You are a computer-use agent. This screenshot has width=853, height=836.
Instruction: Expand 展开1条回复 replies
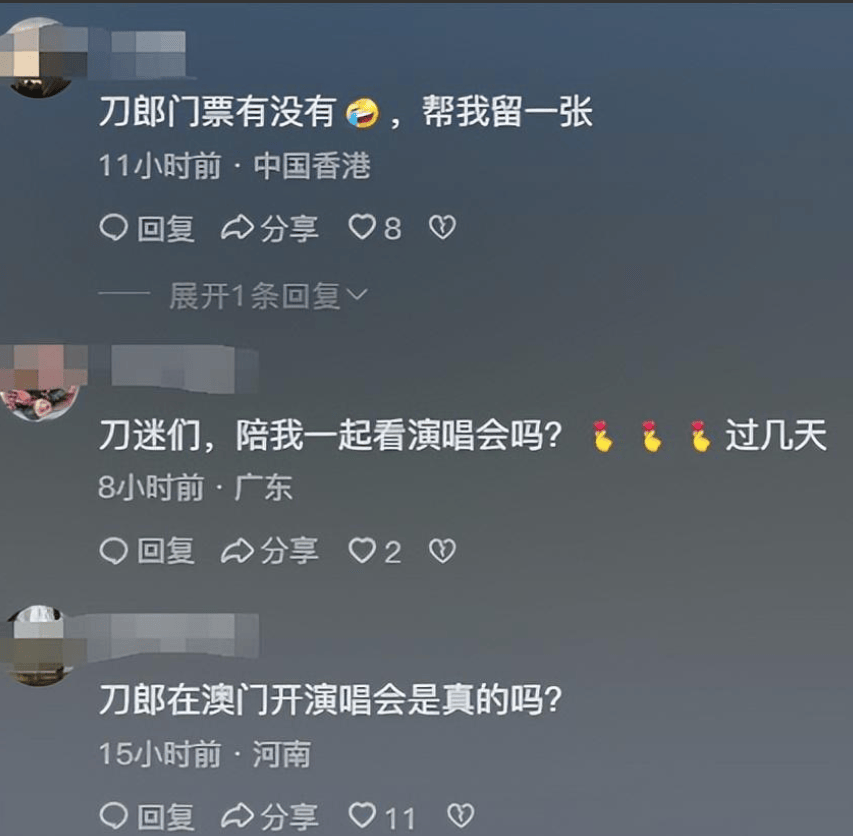point(255,296)
